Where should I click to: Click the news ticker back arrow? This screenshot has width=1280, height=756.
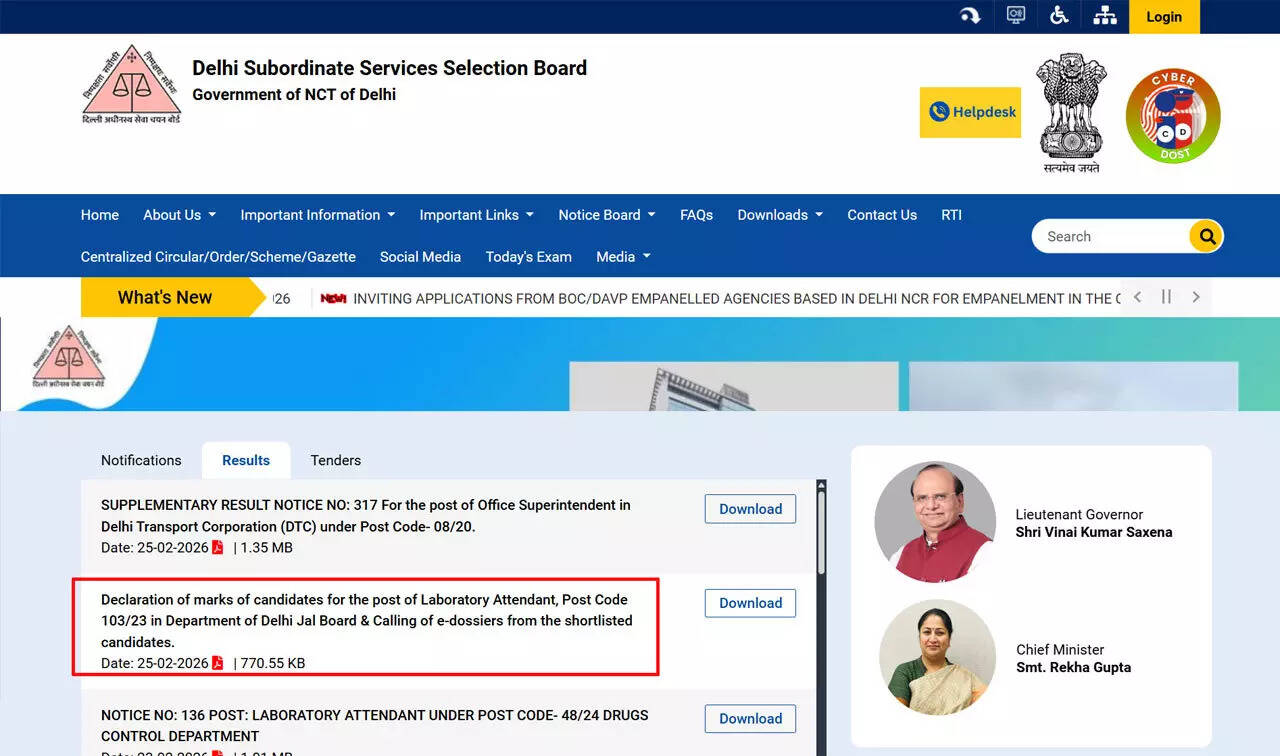(x=1137, y=297)
